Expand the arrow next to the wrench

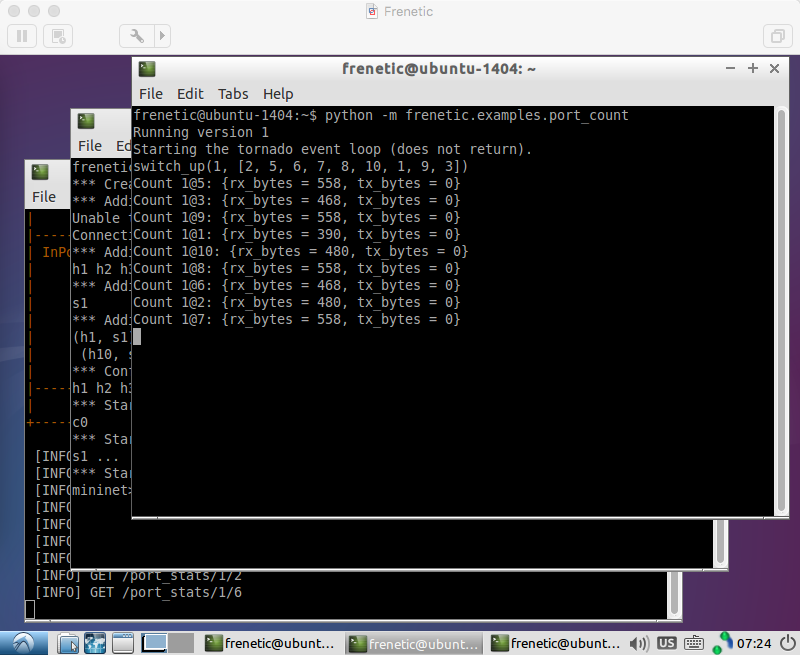tap(162, 36)
